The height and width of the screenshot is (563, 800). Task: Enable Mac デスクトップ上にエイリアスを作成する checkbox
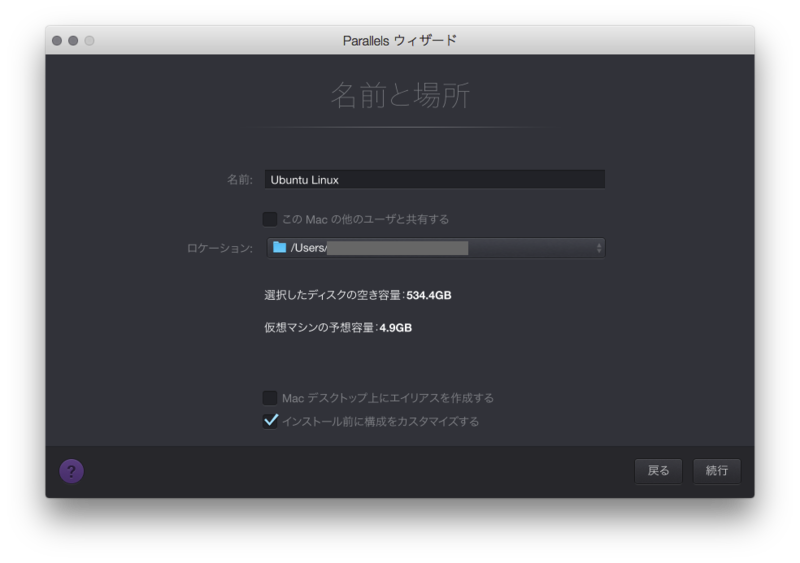(270, 398)
